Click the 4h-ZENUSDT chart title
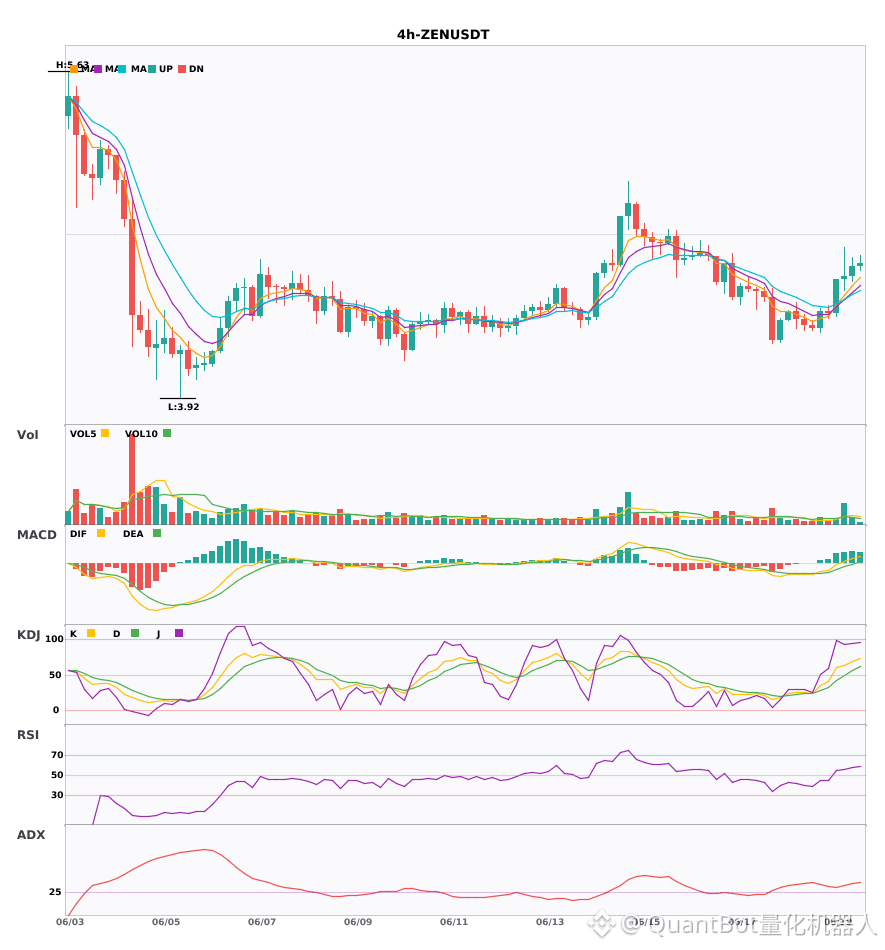Screen dimensions: 885x950 click(x=443, y=35)
